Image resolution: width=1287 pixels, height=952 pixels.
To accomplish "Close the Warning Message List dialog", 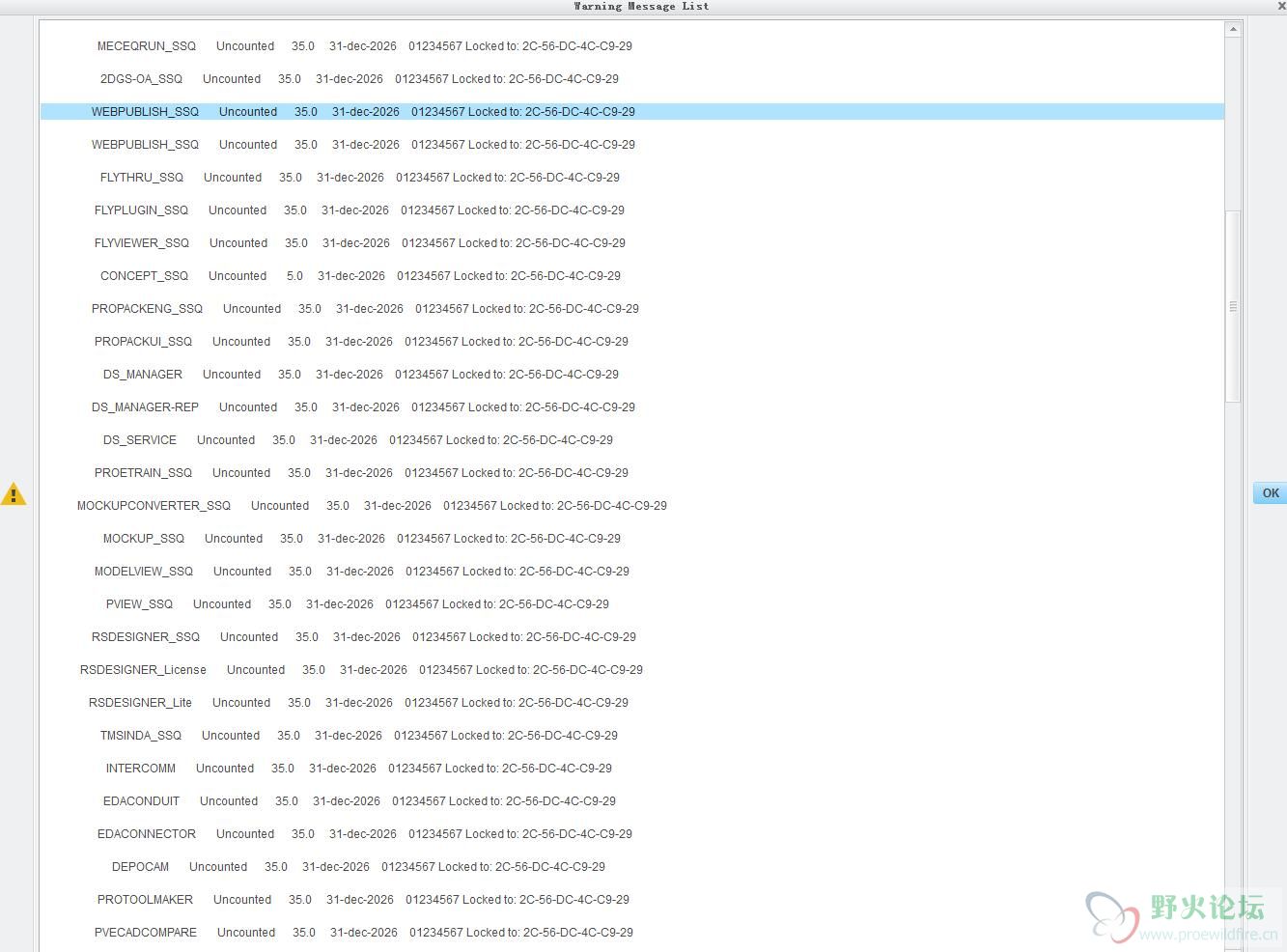I will tap(1281, 6).
